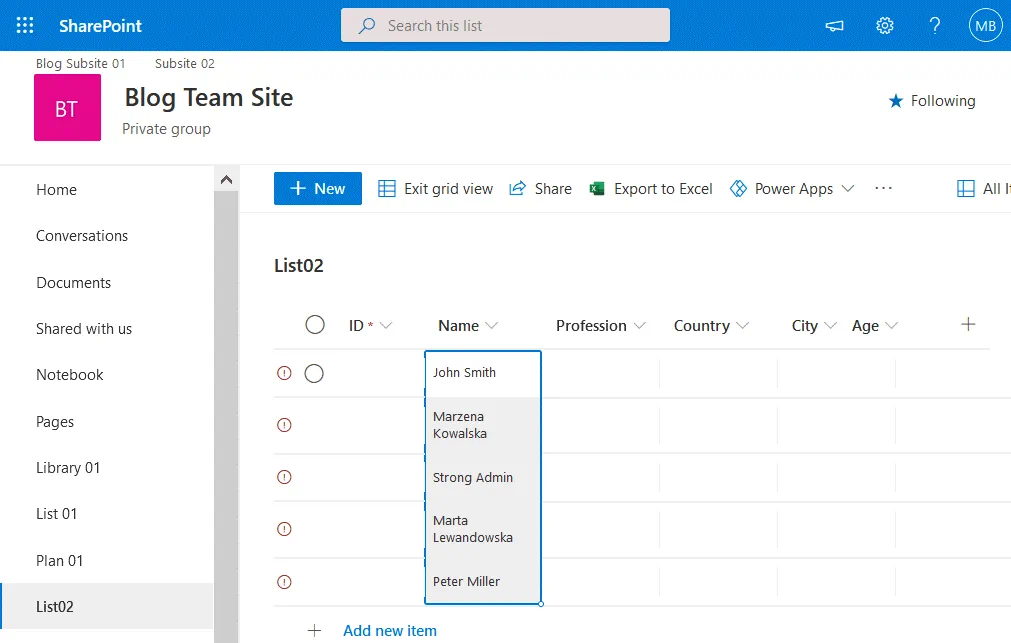The height and width of the screenshot is (643, 1011).
Task: Click the New button
Action: [x=317, y=188]
